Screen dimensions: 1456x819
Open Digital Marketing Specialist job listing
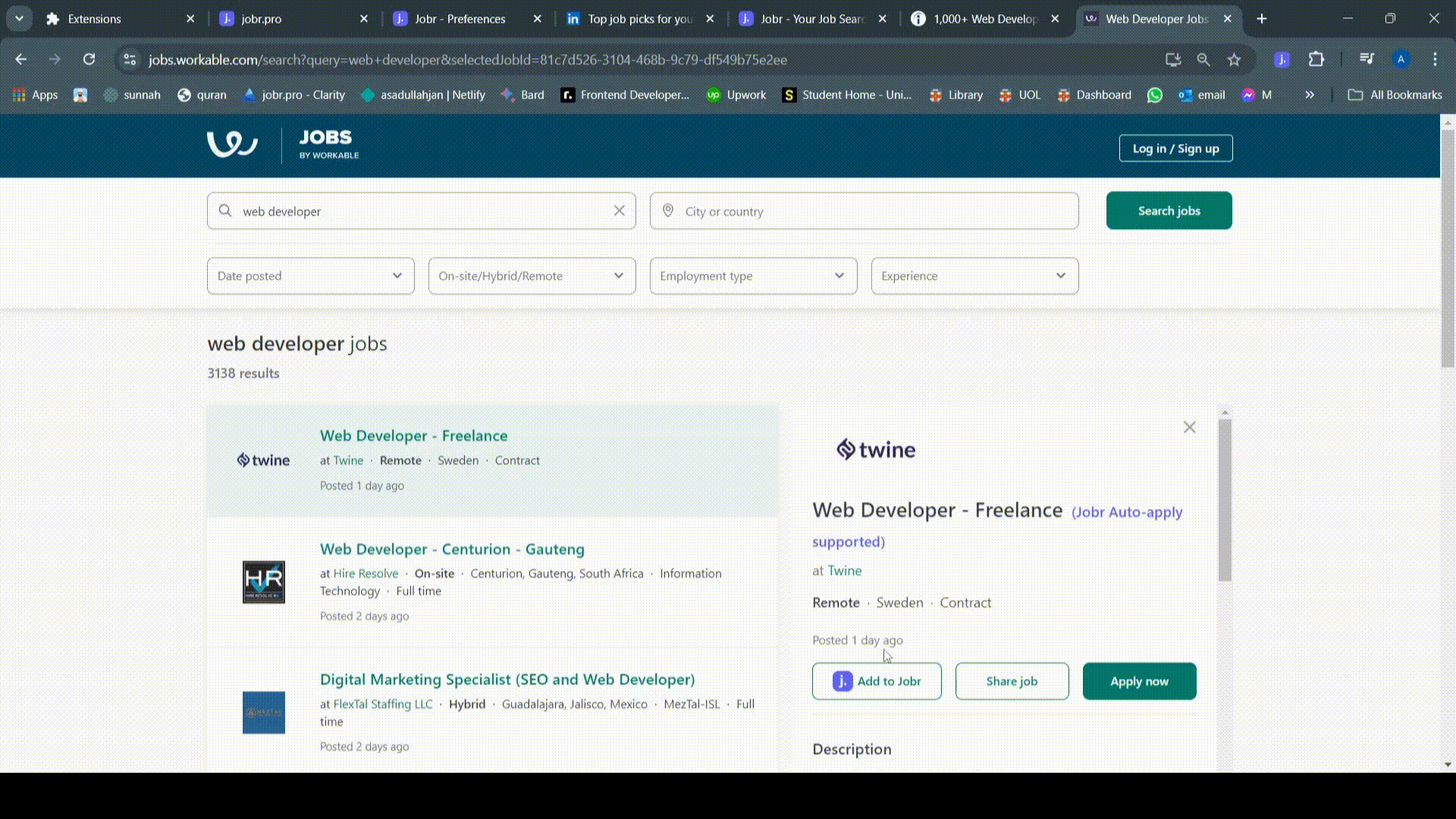tap(507, 679)
